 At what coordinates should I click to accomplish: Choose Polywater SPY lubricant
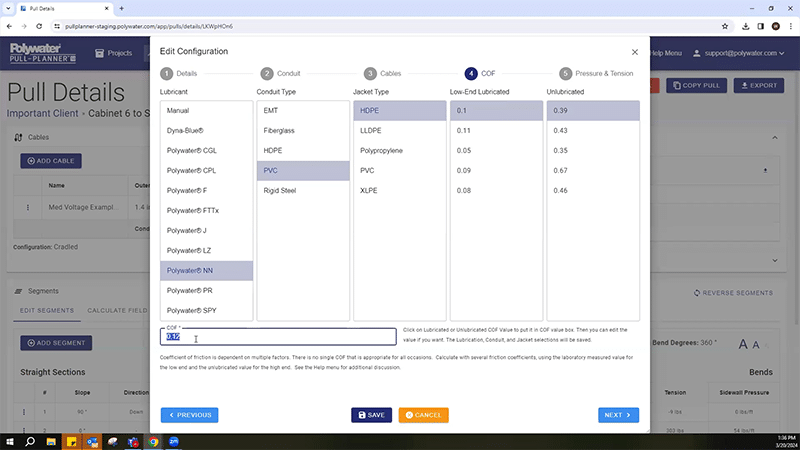(x=207, y=310)
